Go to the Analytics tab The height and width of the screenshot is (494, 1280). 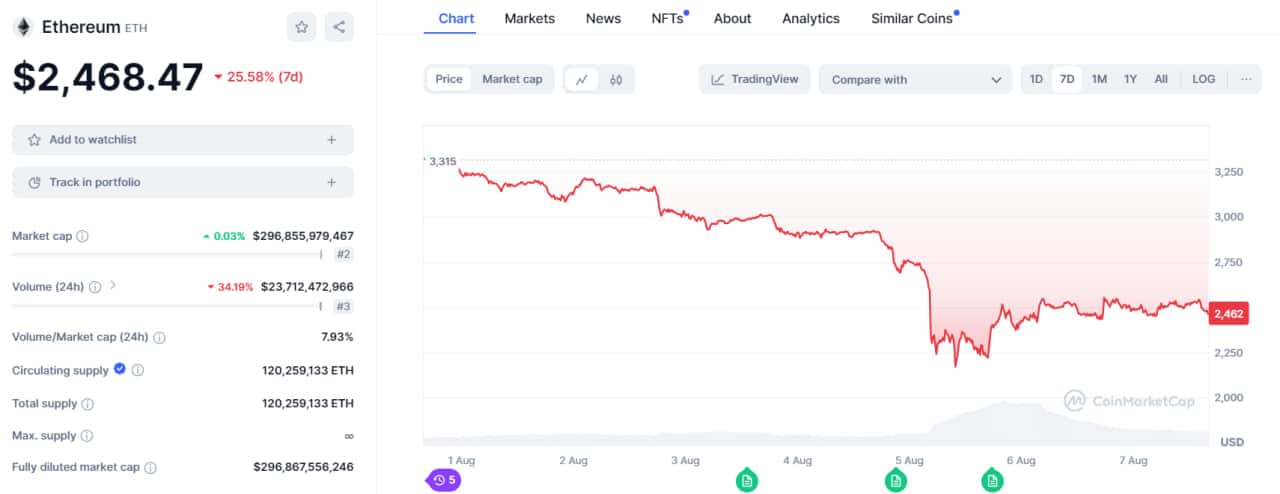(x=811, y=18)
